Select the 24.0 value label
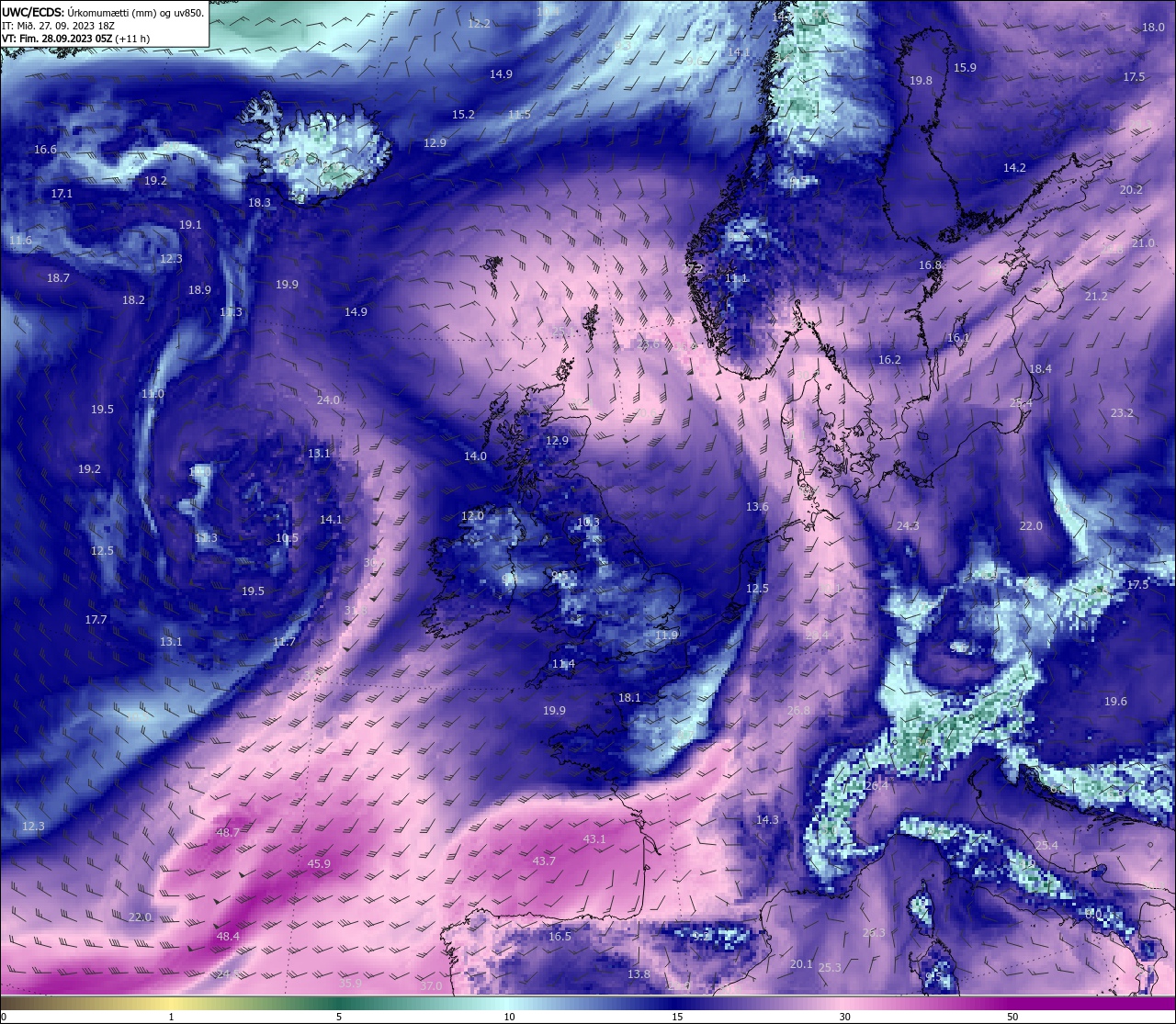The image size is (1176, 1024). tap(328, 400)
